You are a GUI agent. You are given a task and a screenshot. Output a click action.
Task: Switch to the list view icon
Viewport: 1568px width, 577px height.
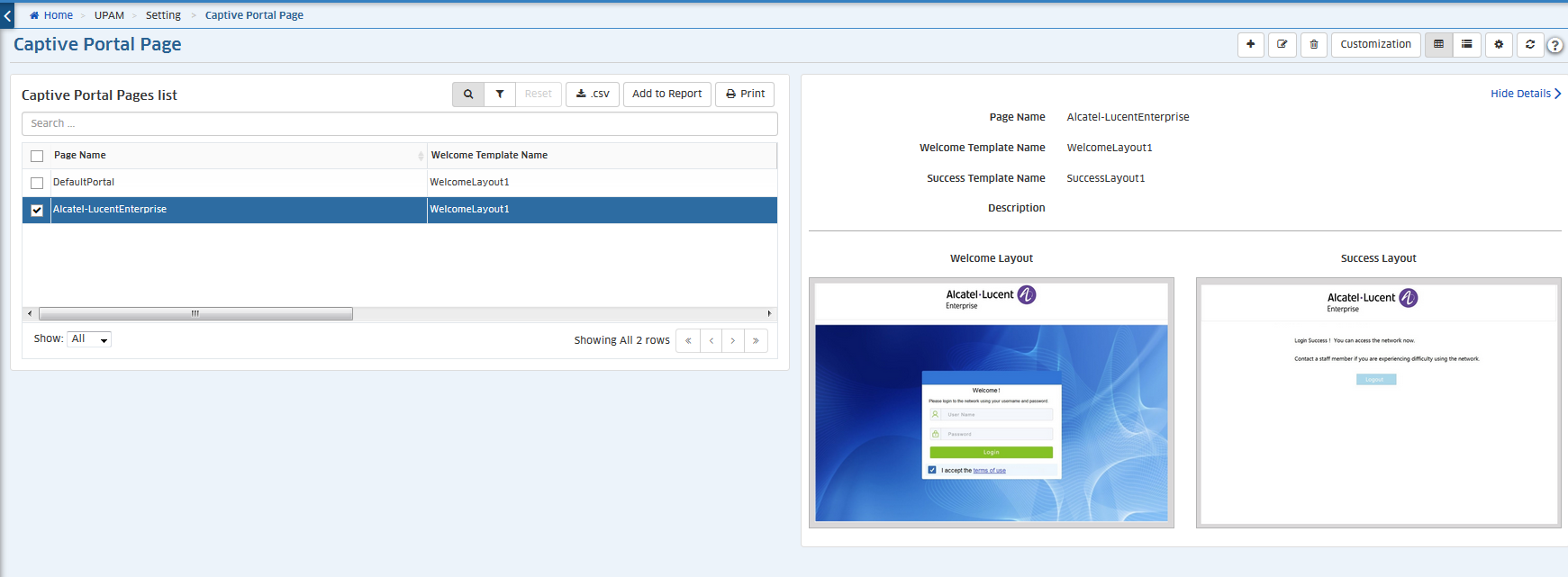click(x=1467, y=44)
